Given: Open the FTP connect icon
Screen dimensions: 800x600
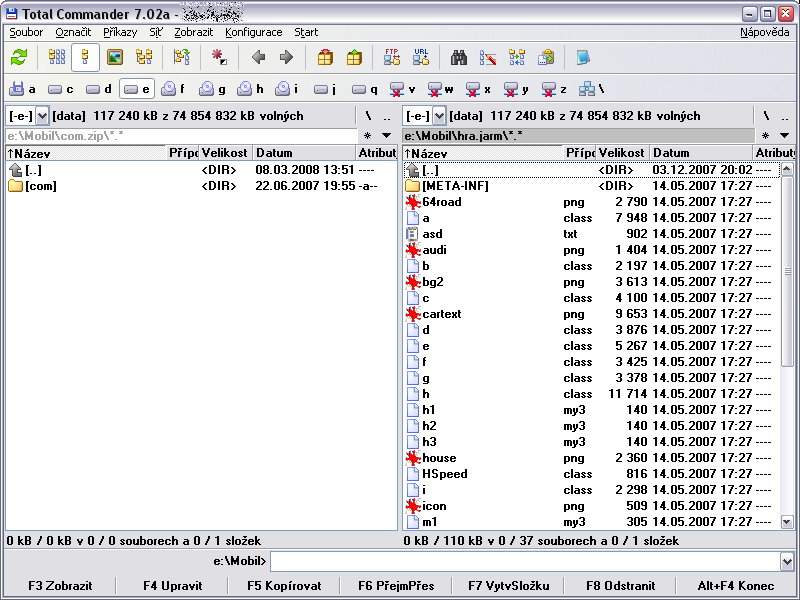Looking at the screenshot, I should [392, 57].
